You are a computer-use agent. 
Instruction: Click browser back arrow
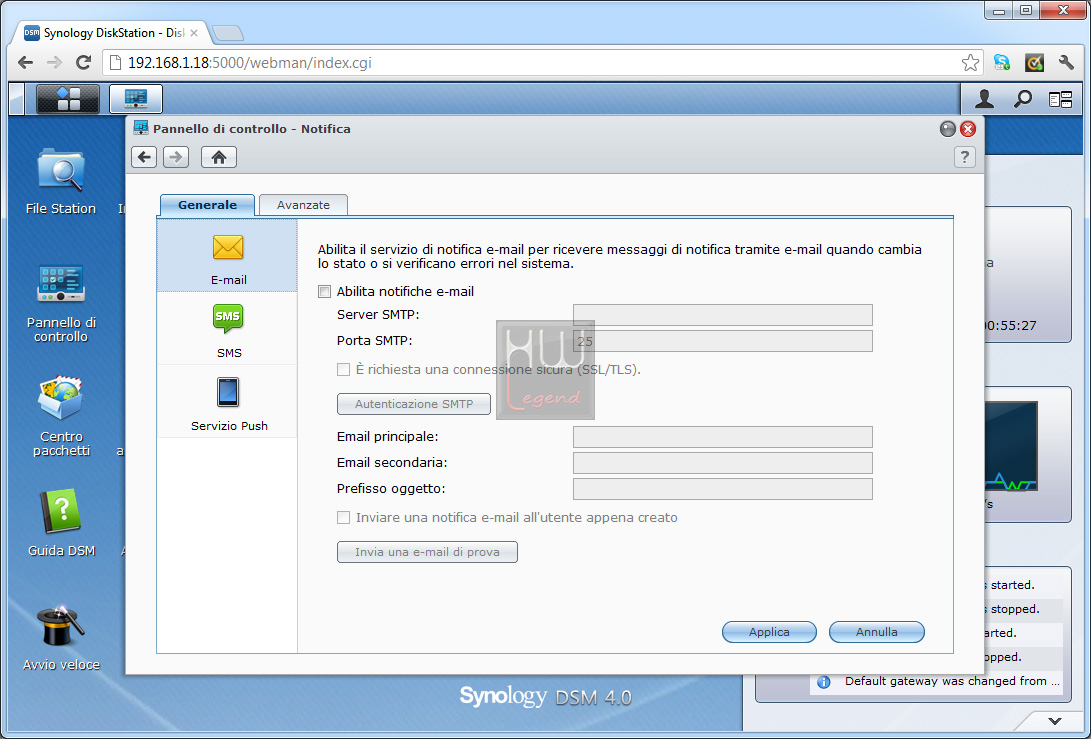[x=26, y=63]
